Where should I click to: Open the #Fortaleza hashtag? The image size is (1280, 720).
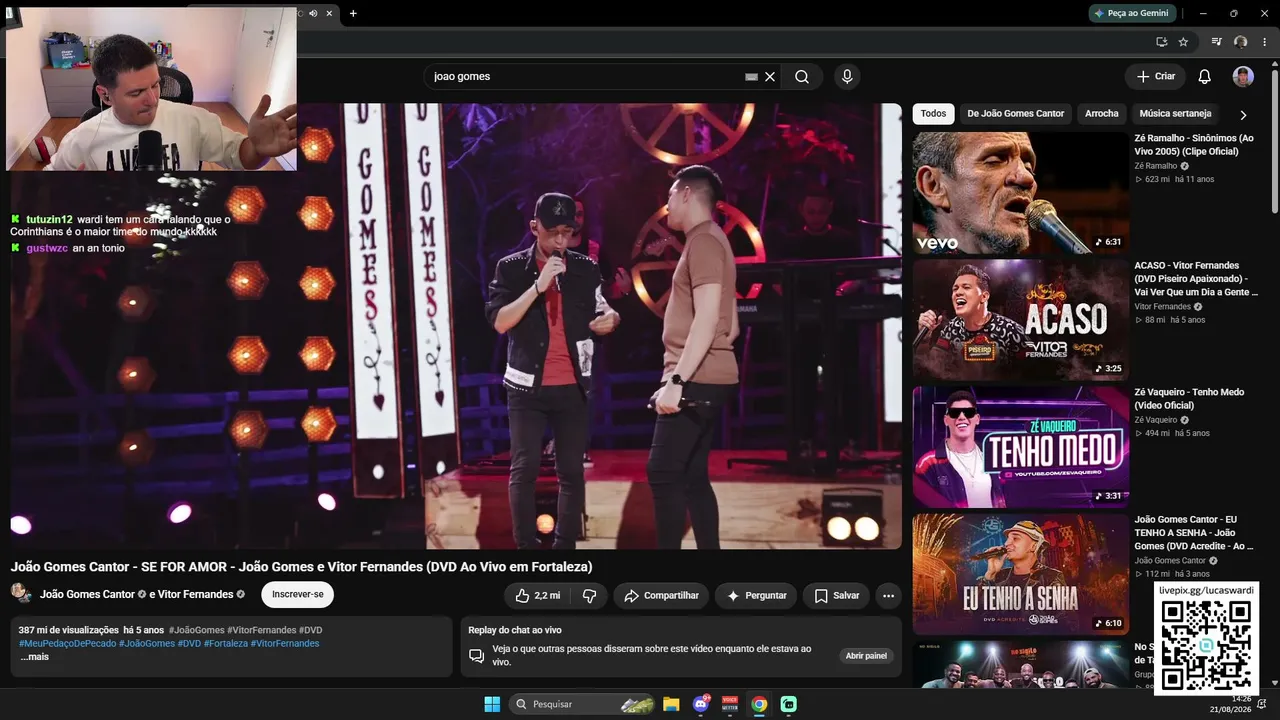226,644
